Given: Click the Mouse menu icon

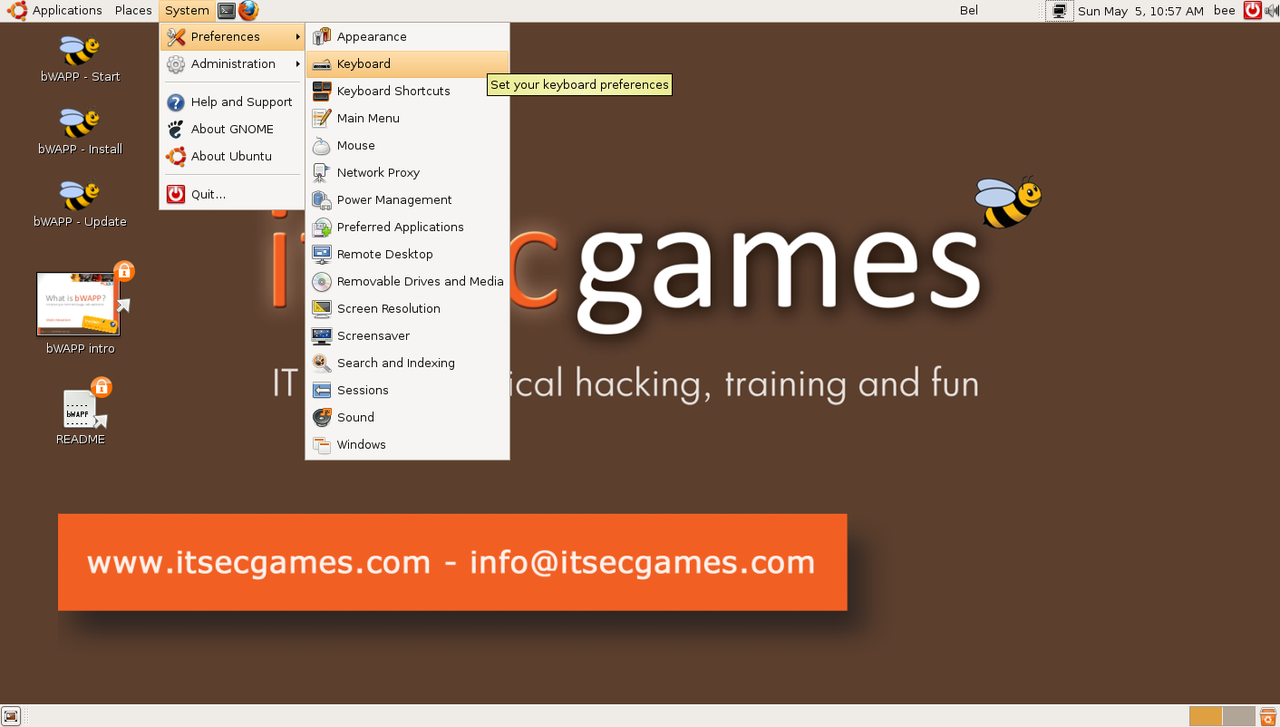Looking at the screenshot, I should 321,145.
